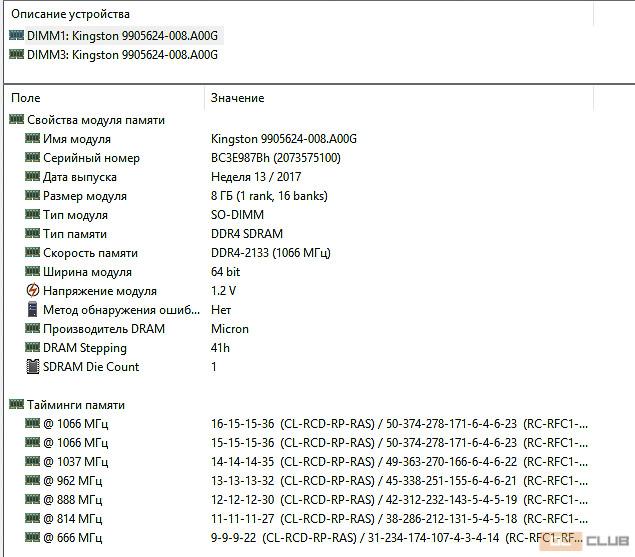Image resolution: width=635 pixels, height=557 pixels.
Task: Click the Micron value
Action: [230, 329]
